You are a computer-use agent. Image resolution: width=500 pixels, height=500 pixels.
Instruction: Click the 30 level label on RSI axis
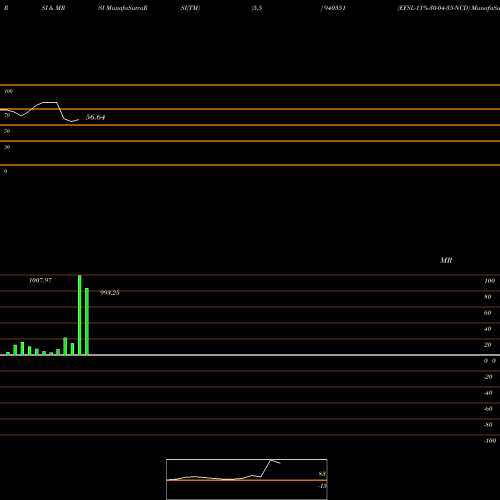(x=7, y=147)
